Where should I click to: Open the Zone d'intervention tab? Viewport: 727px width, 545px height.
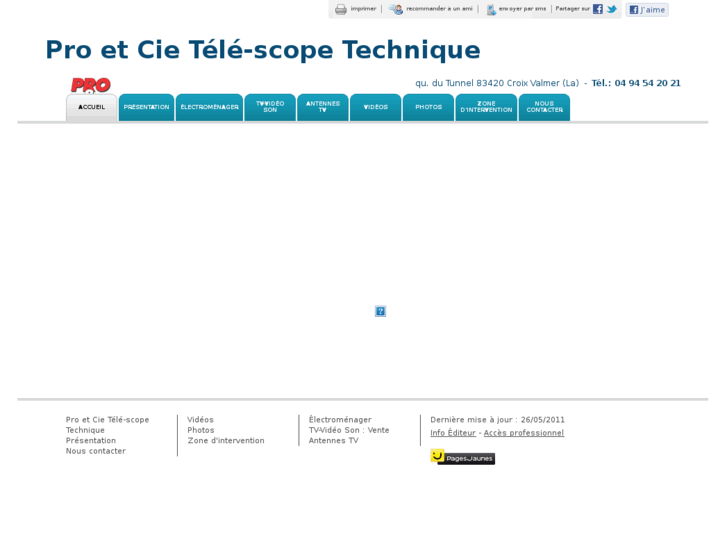click(x=486, y=107)
